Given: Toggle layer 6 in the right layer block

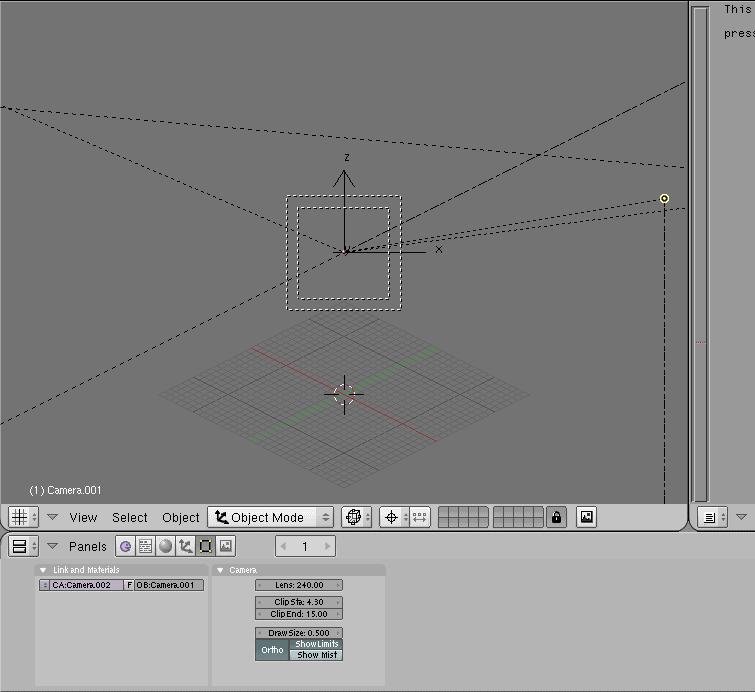Looking at the screenshot, I should pos(498,512).
